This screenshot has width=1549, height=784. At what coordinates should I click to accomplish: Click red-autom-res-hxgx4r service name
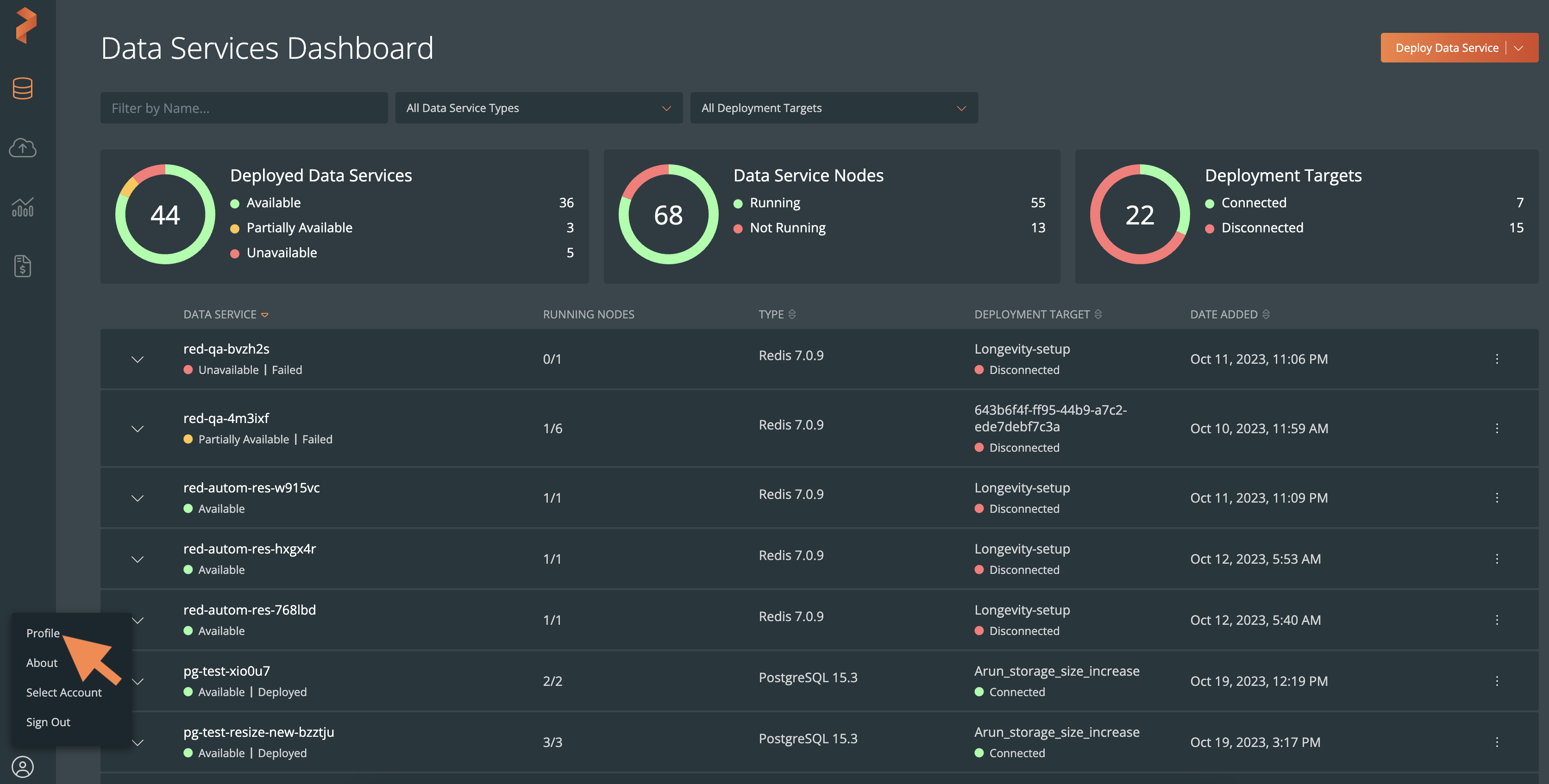[x=249, y=549]
